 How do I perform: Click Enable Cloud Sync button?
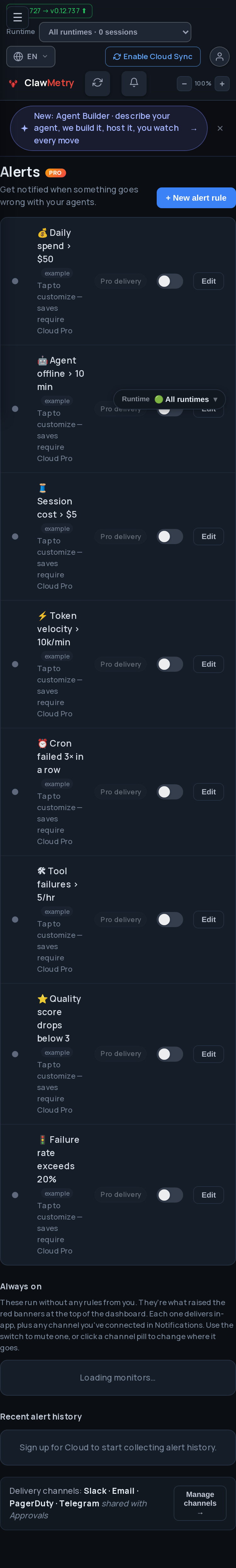point(153,57)
